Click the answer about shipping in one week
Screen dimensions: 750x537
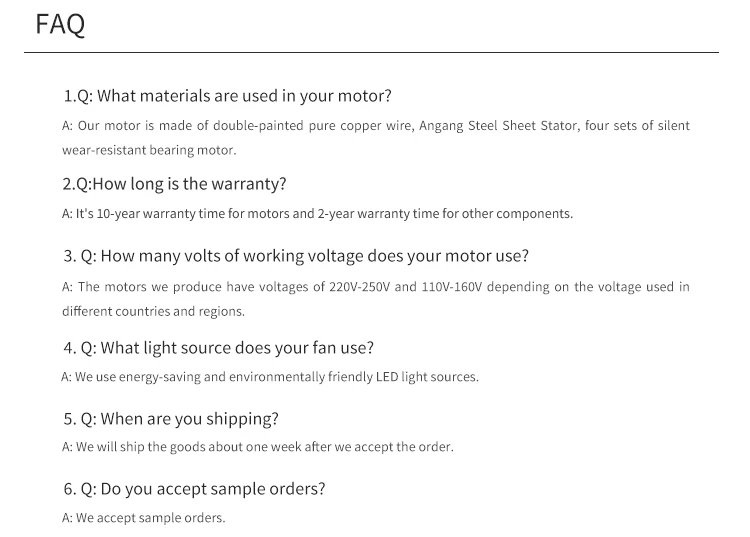click(258, 447)
